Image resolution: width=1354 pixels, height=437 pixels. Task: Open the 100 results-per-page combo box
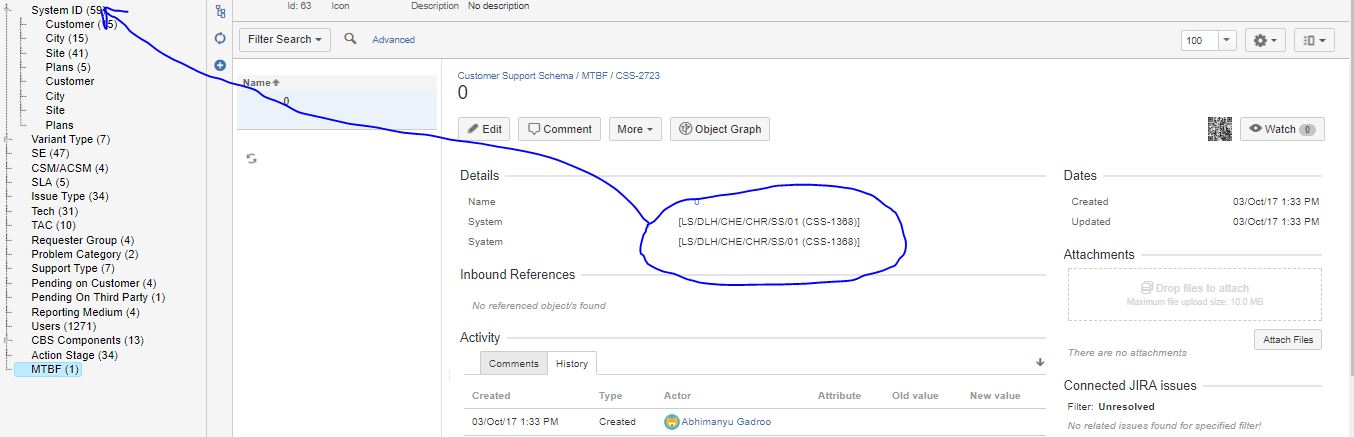click(1209, 40)
